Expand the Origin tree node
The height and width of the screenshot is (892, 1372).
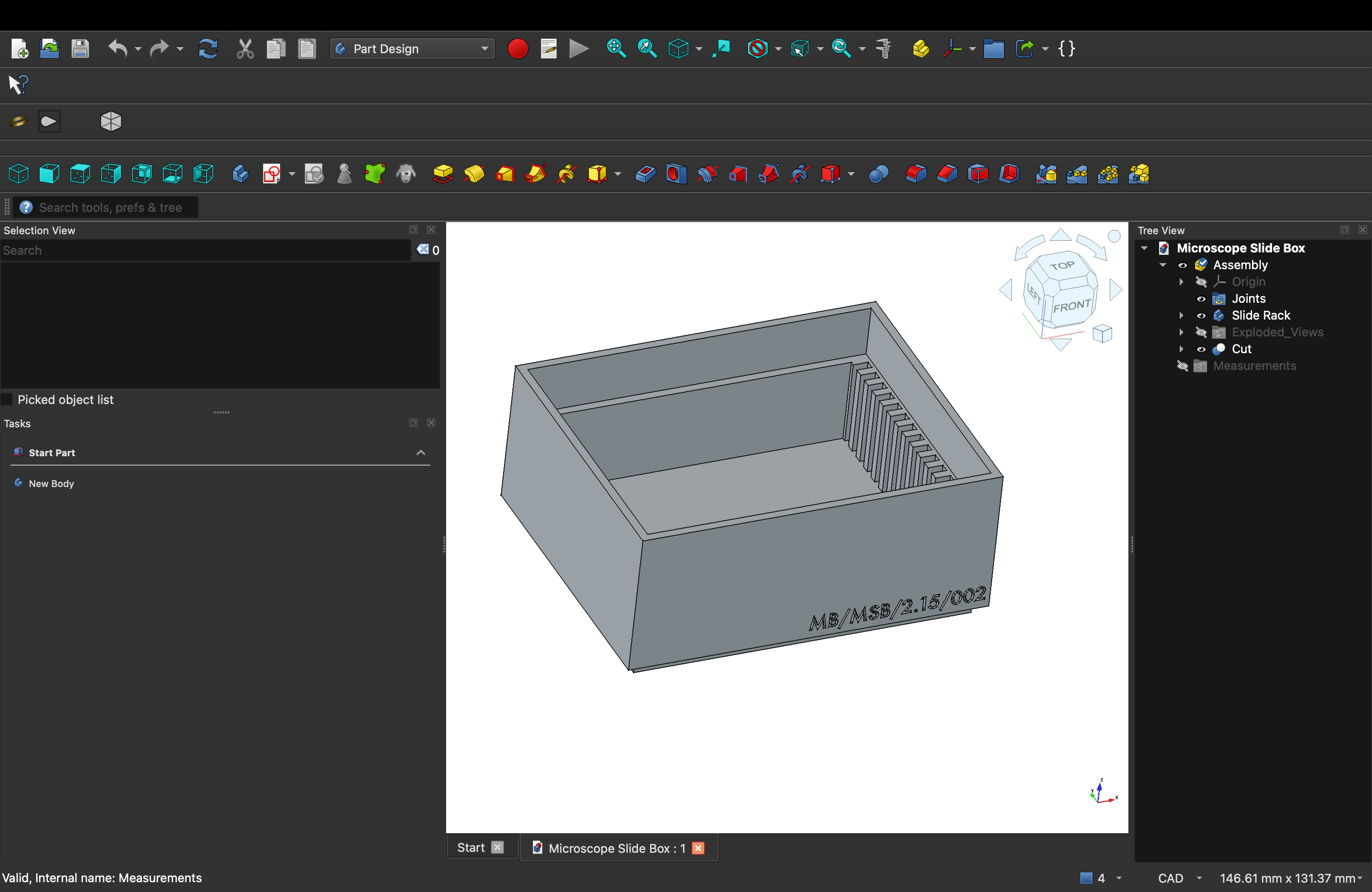1181,282
